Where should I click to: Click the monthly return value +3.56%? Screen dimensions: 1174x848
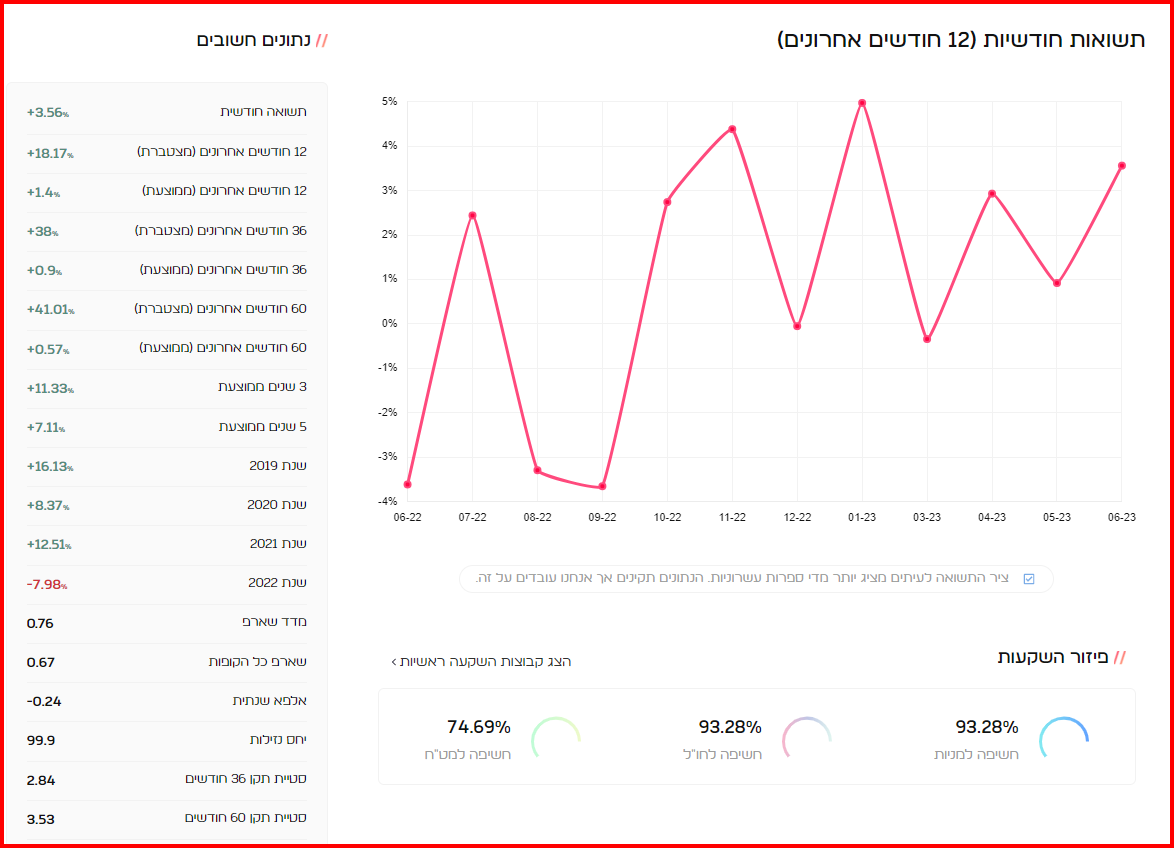pyautogui.click(x=48, y=113)
